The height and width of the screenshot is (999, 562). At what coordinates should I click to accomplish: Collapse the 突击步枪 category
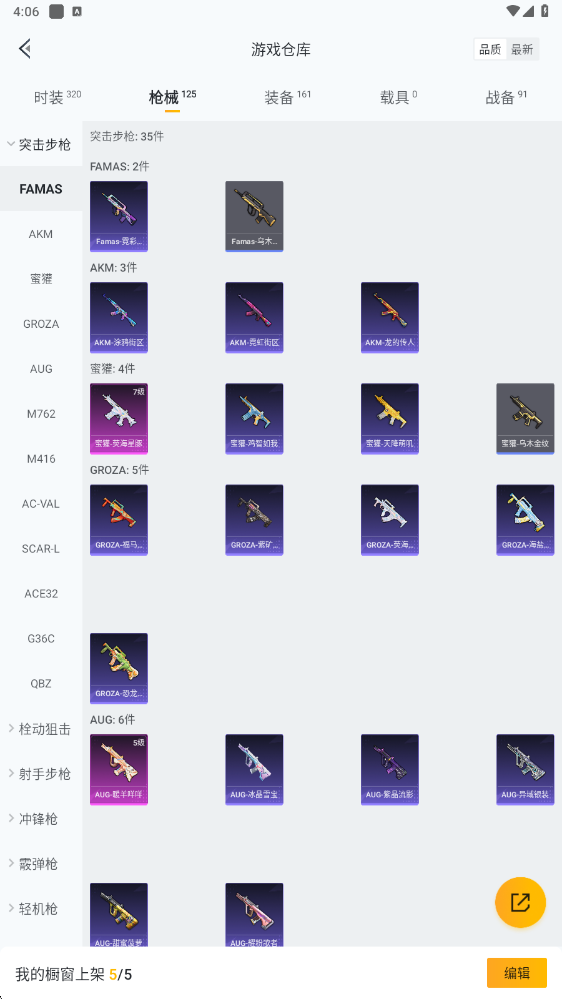pyautogui.click(x=41, y=144)
